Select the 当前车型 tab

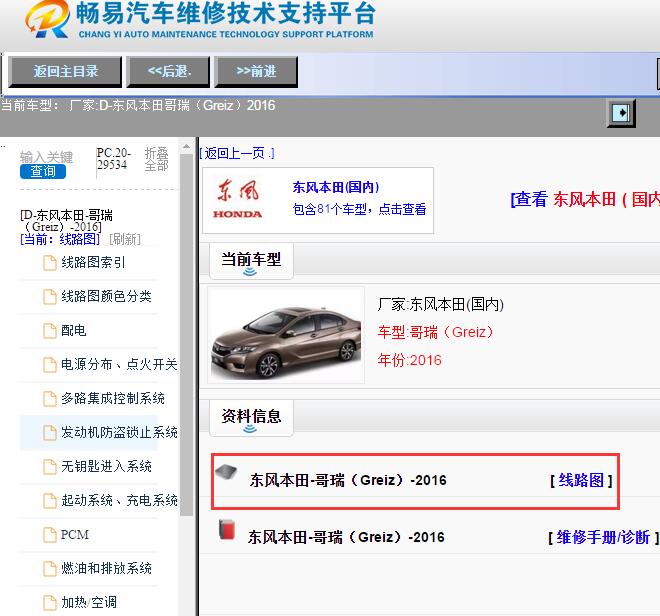coord(251,261)
